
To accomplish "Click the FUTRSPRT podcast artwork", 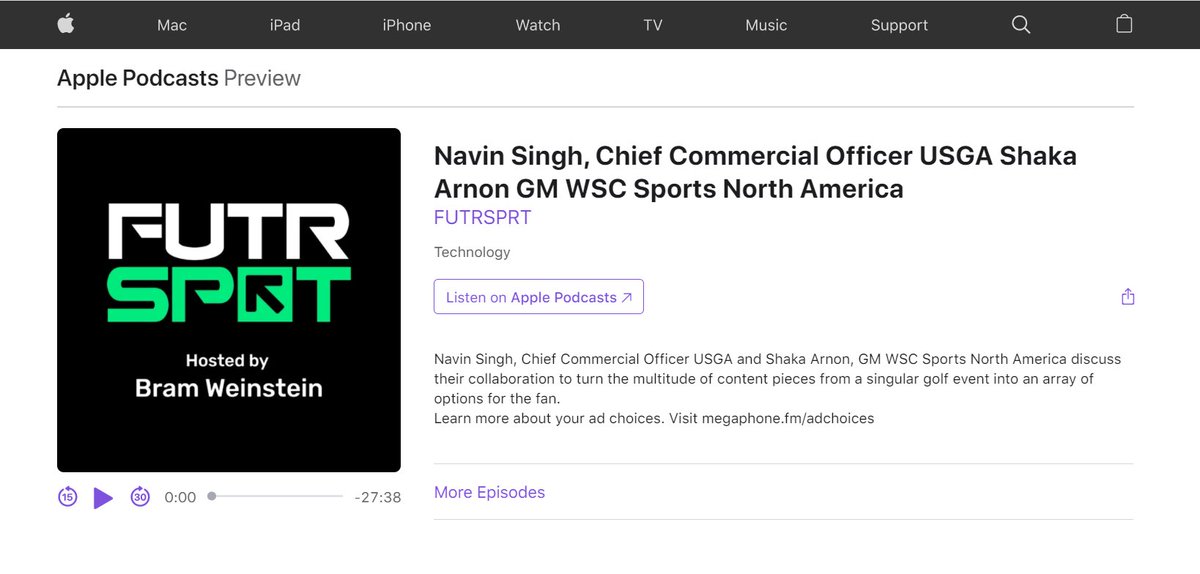I will [229, 300].
